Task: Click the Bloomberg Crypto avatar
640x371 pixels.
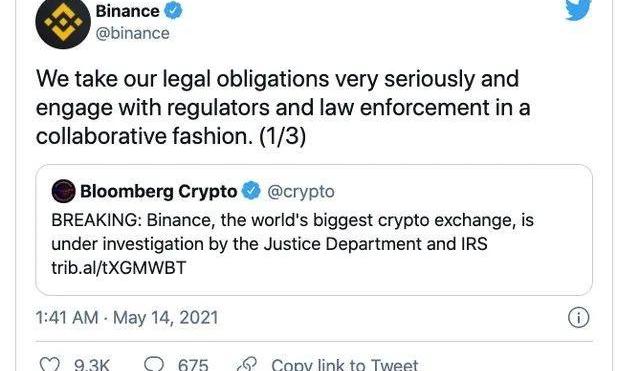Action: coord(63,191)
